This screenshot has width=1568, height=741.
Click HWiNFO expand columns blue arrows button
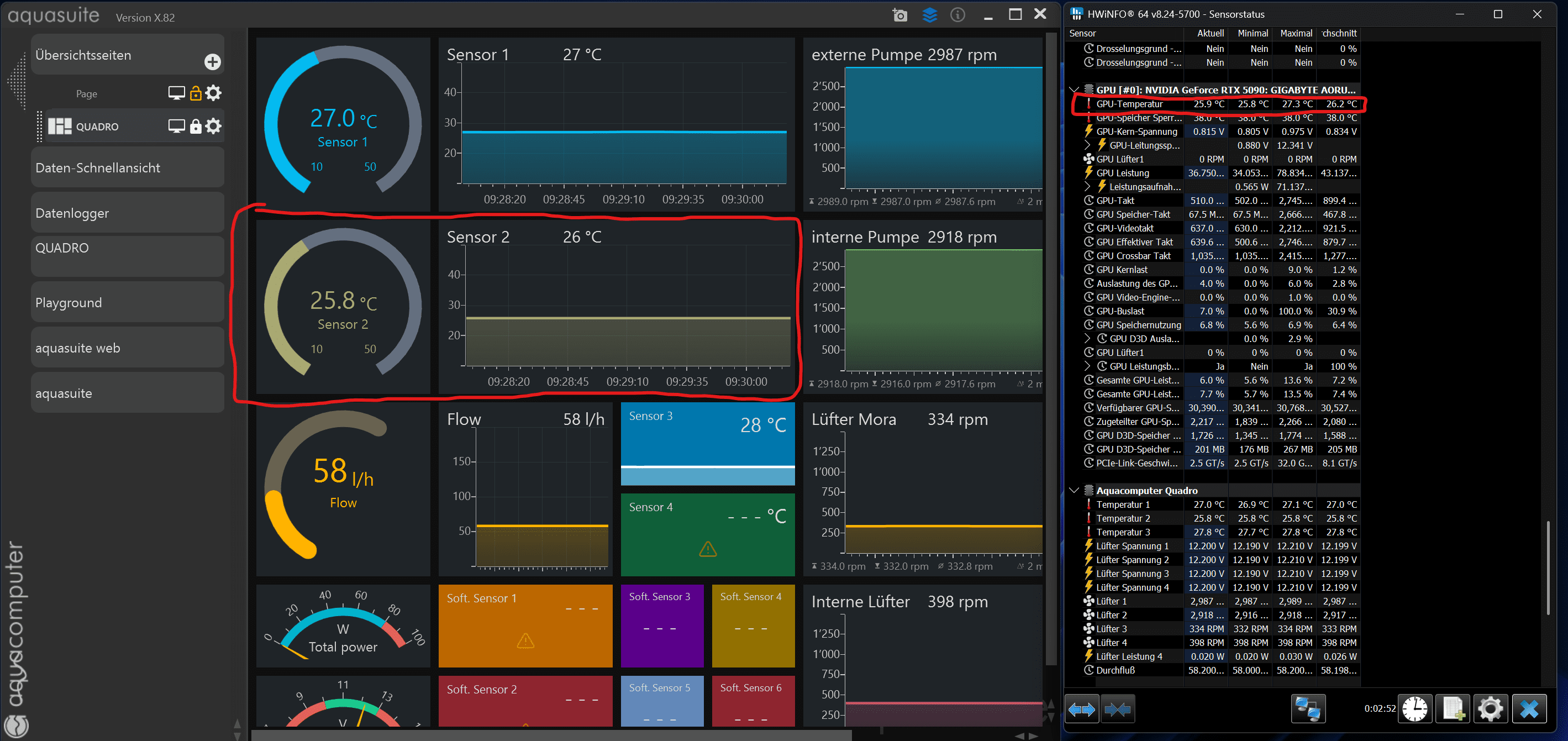point(1082,710)
